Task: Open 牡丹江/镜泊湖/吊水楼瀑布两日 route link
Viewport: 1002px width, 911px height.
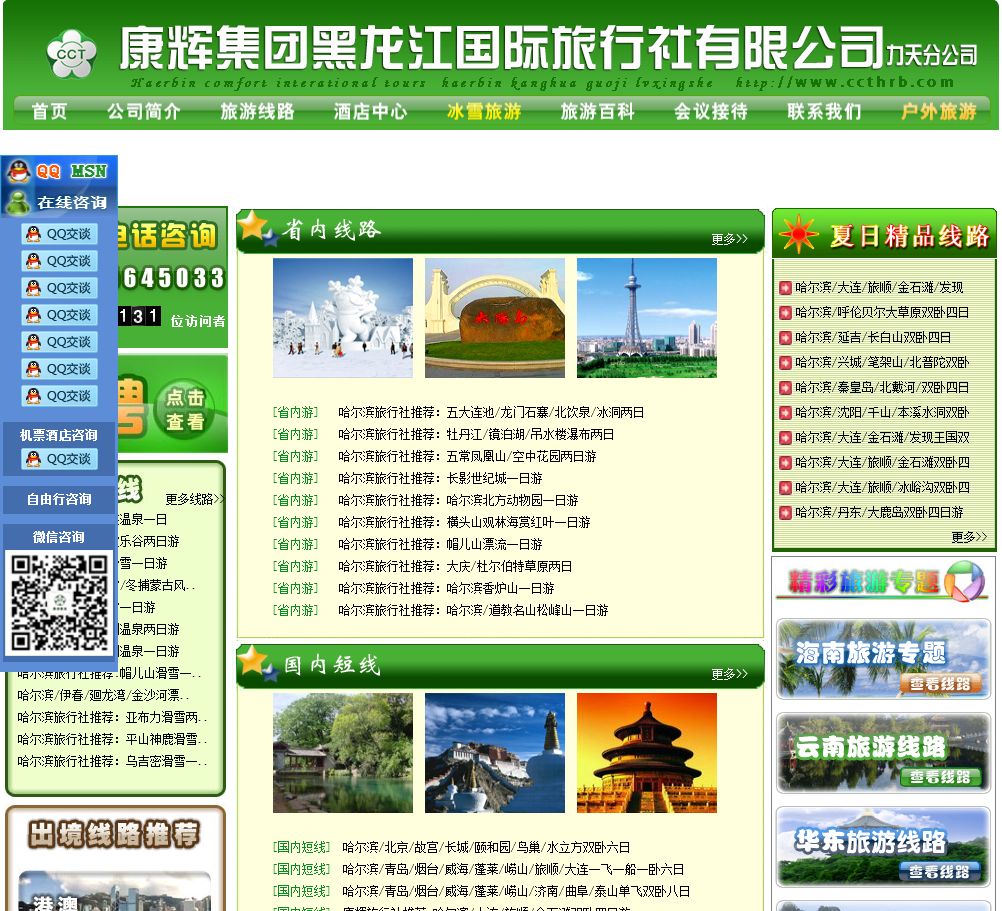Action: pos(476,434)
